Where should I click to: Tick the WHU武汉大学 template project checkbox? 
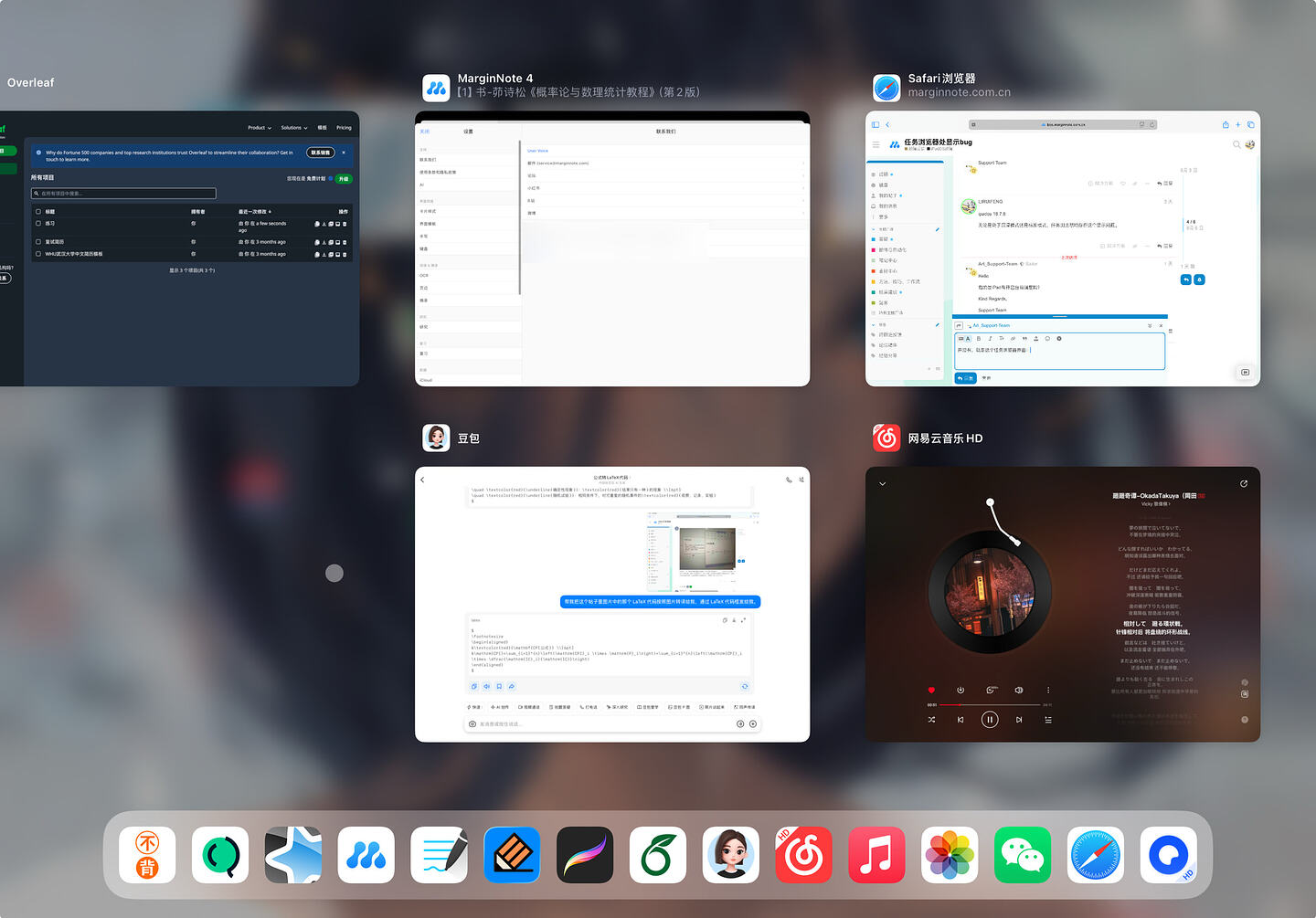(38, 254)
